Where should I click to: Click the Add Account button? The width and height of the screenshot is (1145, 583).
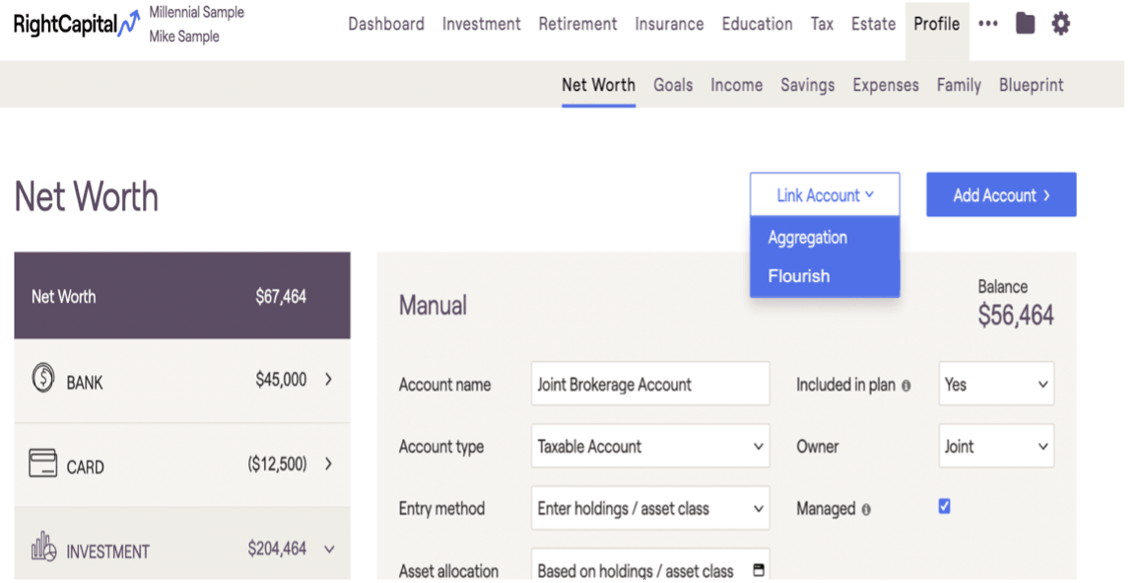tap(1001, 195)
